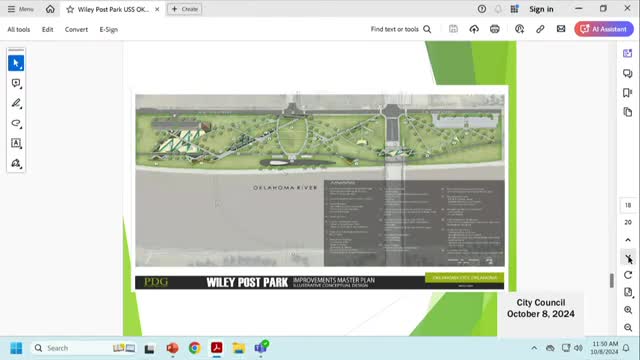
Task: Click the Save file icon
Action: tap(453, 29)
